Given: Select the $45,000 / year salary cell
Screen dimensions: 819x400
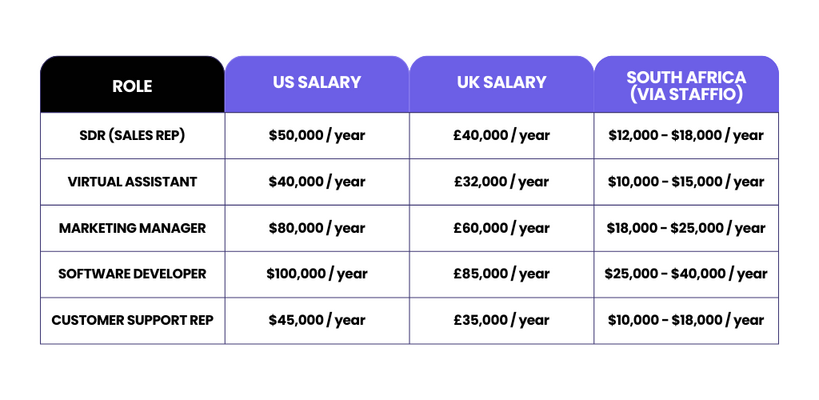Looking at the screenshot, I should pos(317,321).
